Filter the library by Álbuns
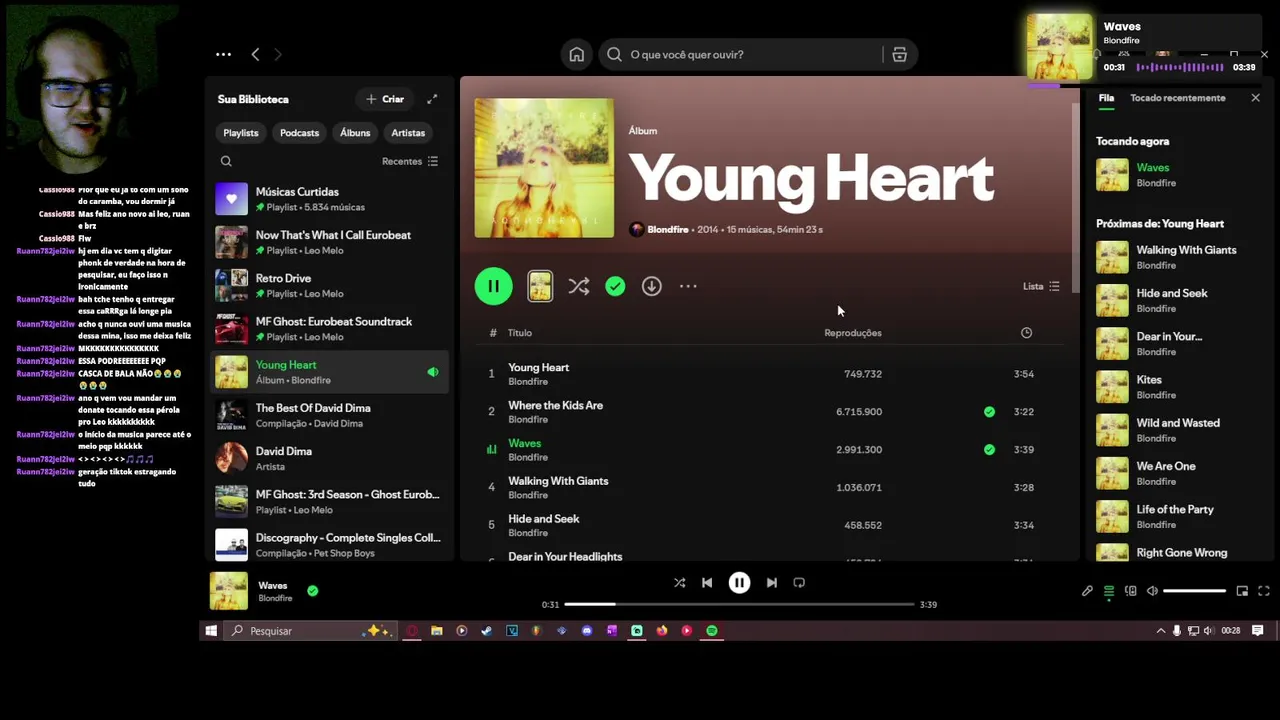This screenshot has width=1280, height=720. pos(355,133)
